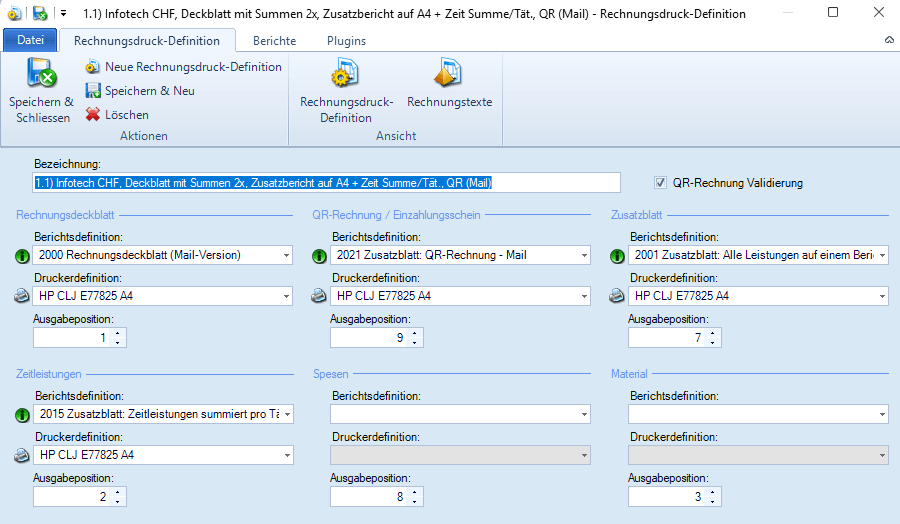Click the save icon in title bar
This screenshot has height=524, width=900.
(39, 14)
